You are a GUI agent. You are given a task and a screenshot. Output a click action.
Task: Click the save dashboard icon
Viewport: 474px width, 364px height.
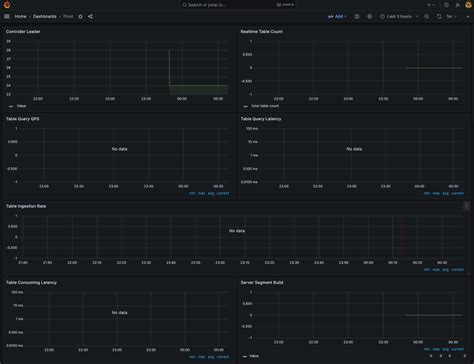357,16
